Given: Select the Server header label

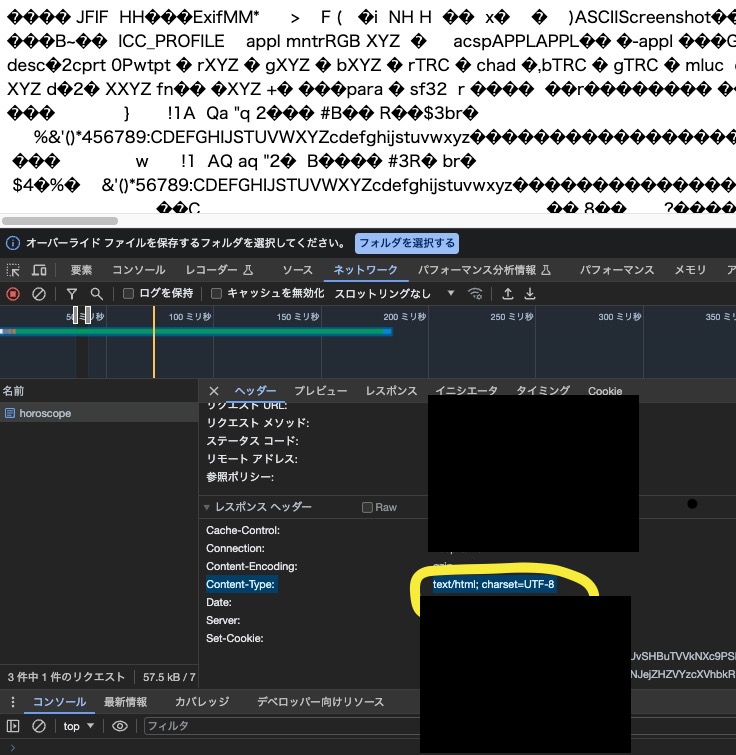Looking at the screenshot, I should click(223, 621).
